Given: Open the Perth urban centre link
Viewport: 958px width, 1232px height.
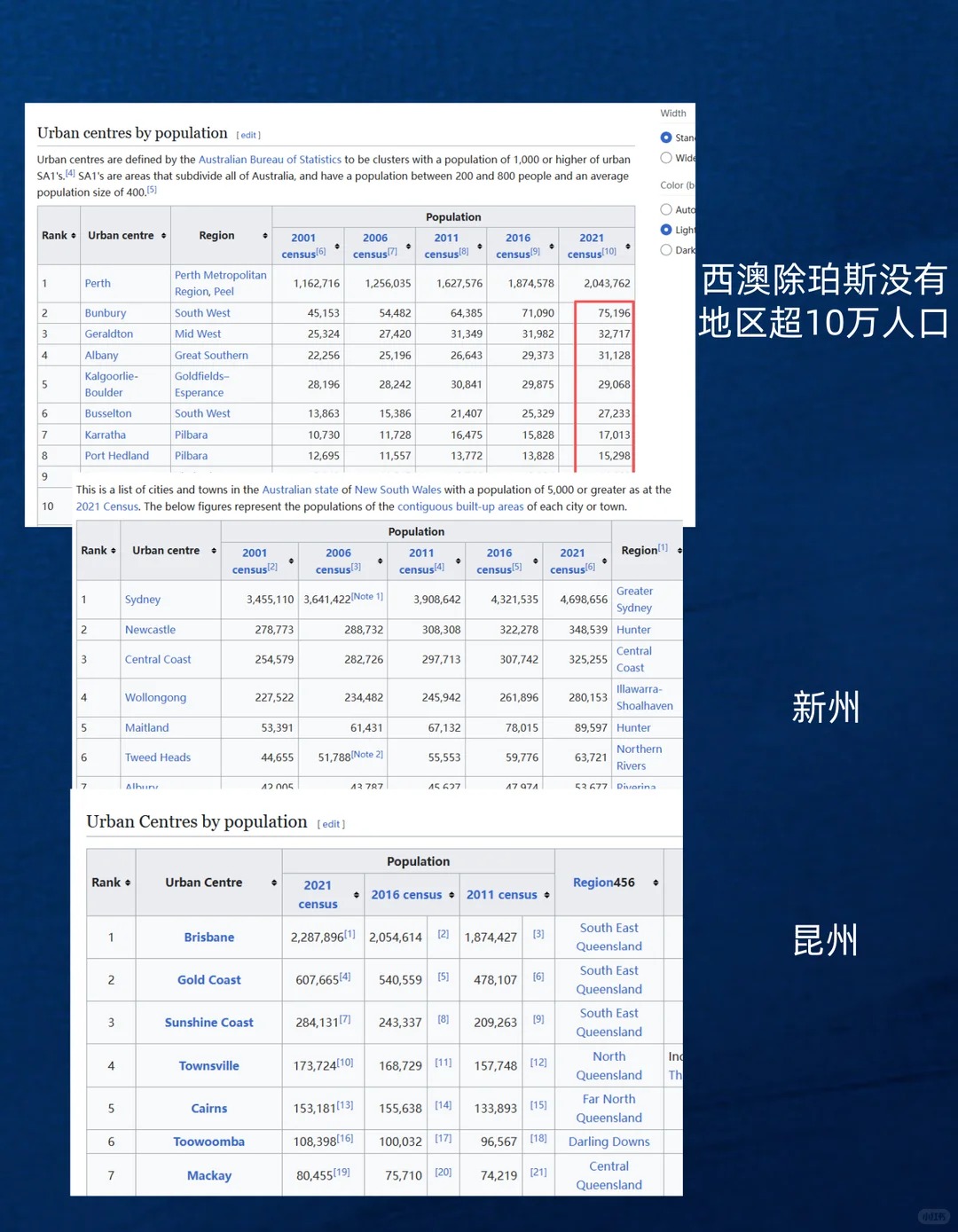Looking at the screenshot, I should [x=98, y=284].
